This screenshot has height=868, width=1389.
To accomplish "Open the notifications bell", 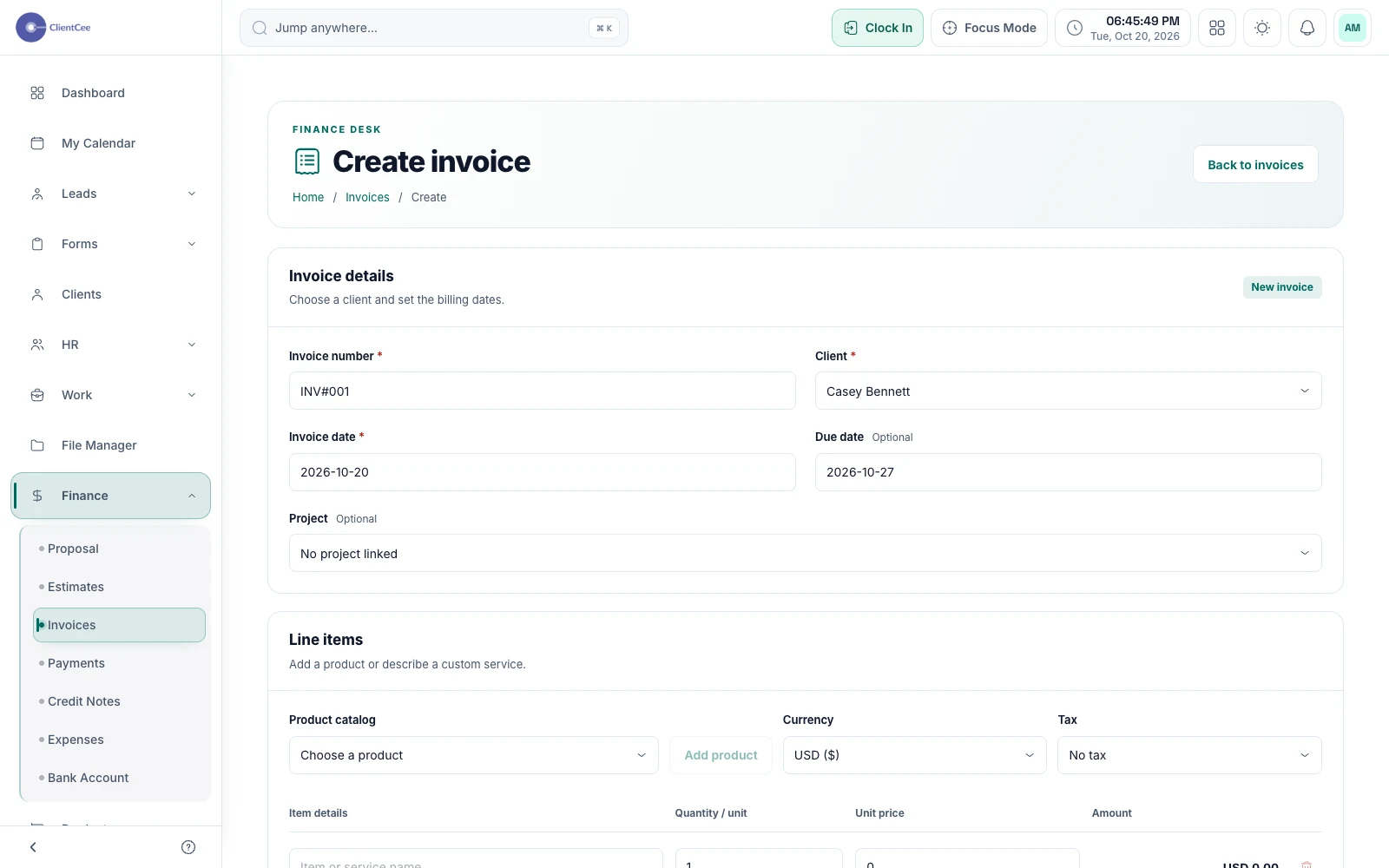I will click(x=1307, y=28).
